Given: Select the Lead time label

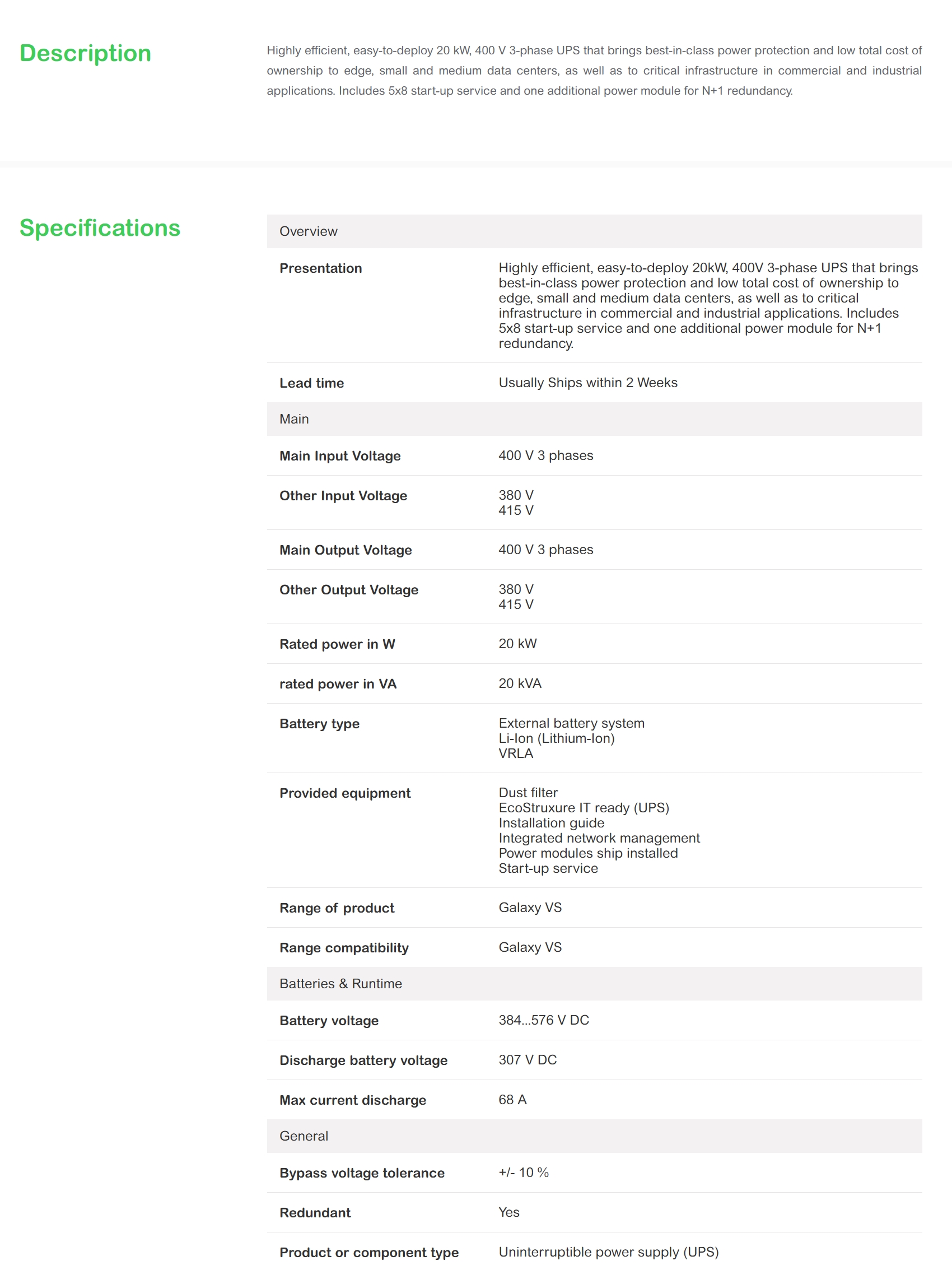Looking at the screenshot, I should tap(311, 383).
